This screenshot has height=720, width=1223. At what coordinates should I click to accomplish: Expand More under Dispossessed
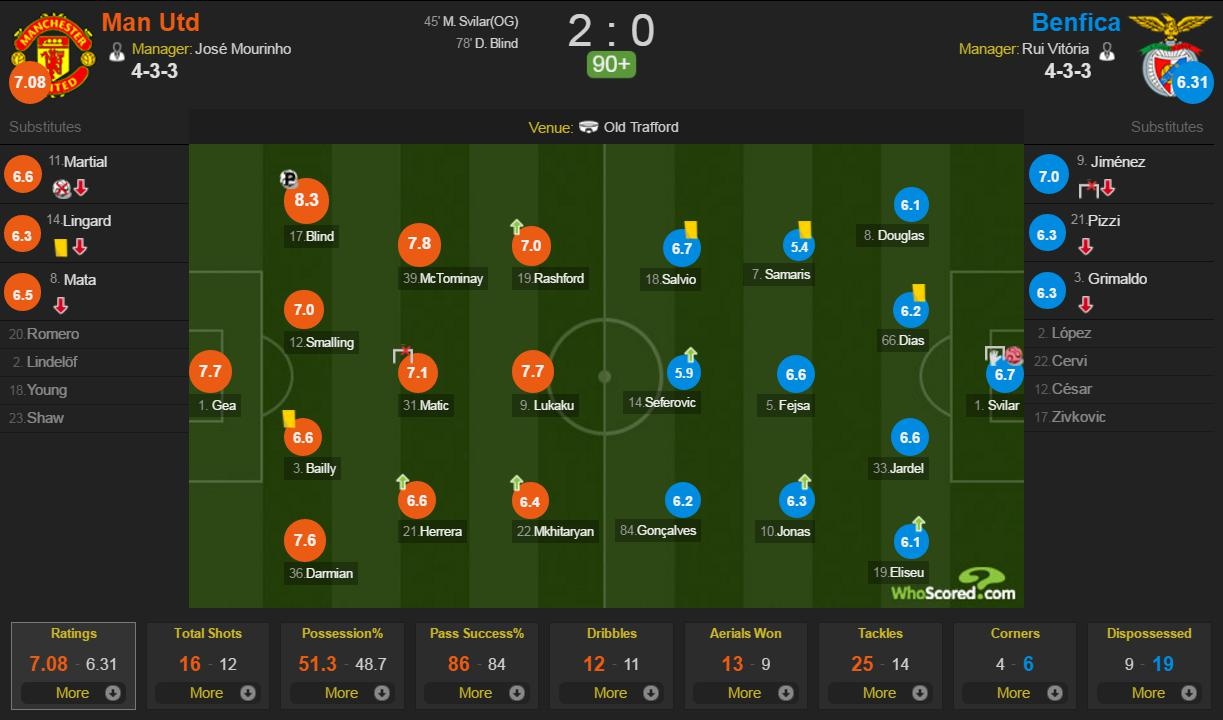point(1149,693)
